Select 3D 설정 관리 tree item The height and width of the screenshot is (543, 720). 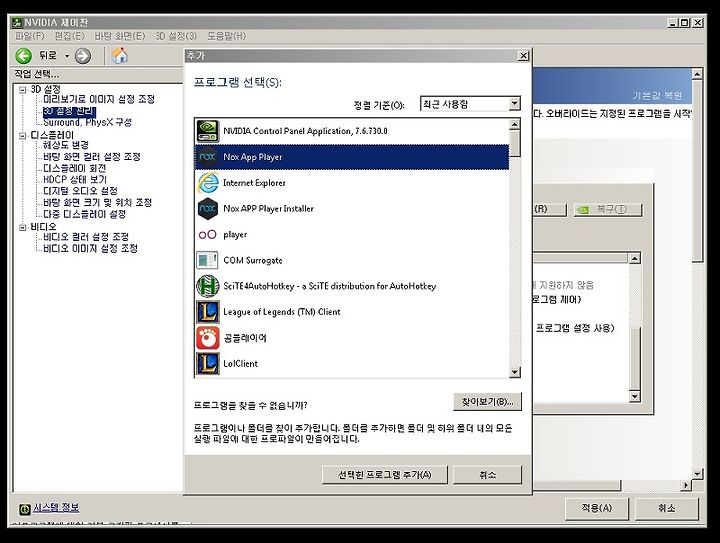click(69, 112)
